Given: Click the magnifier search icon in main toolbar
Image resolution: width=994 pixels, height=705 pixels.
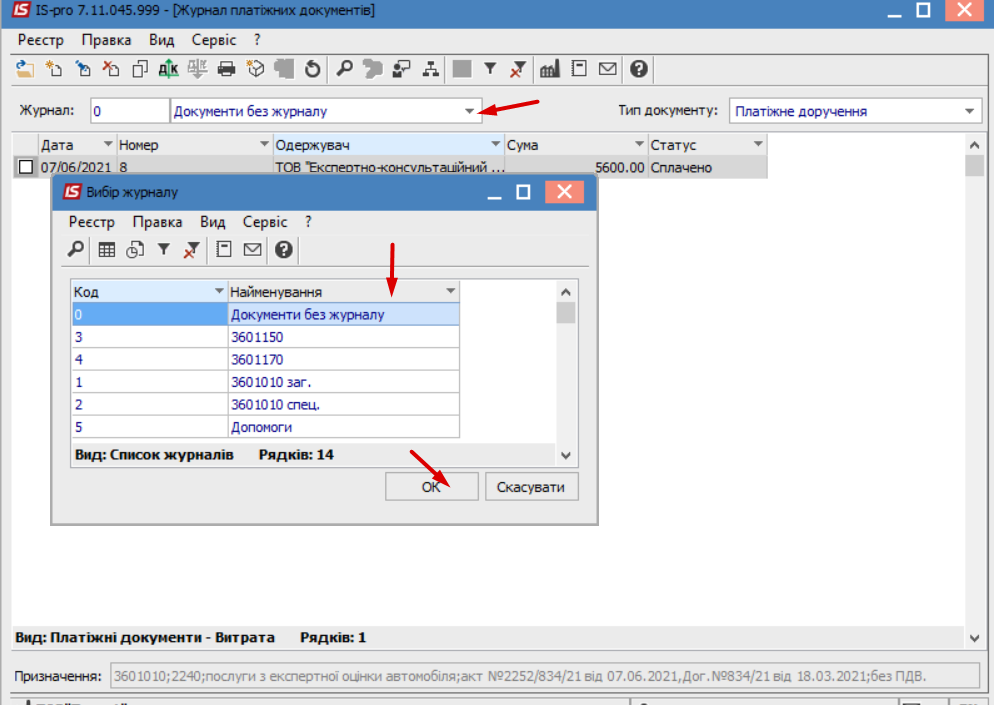Looking at the screenshot, I should pos(344,68).
